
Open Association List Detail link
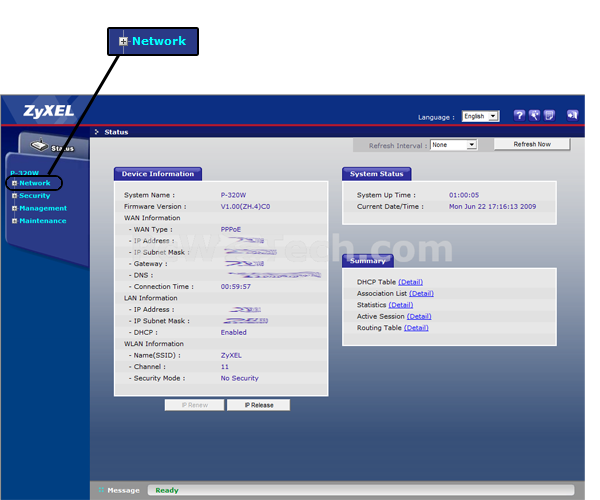(x=421, y=294)
